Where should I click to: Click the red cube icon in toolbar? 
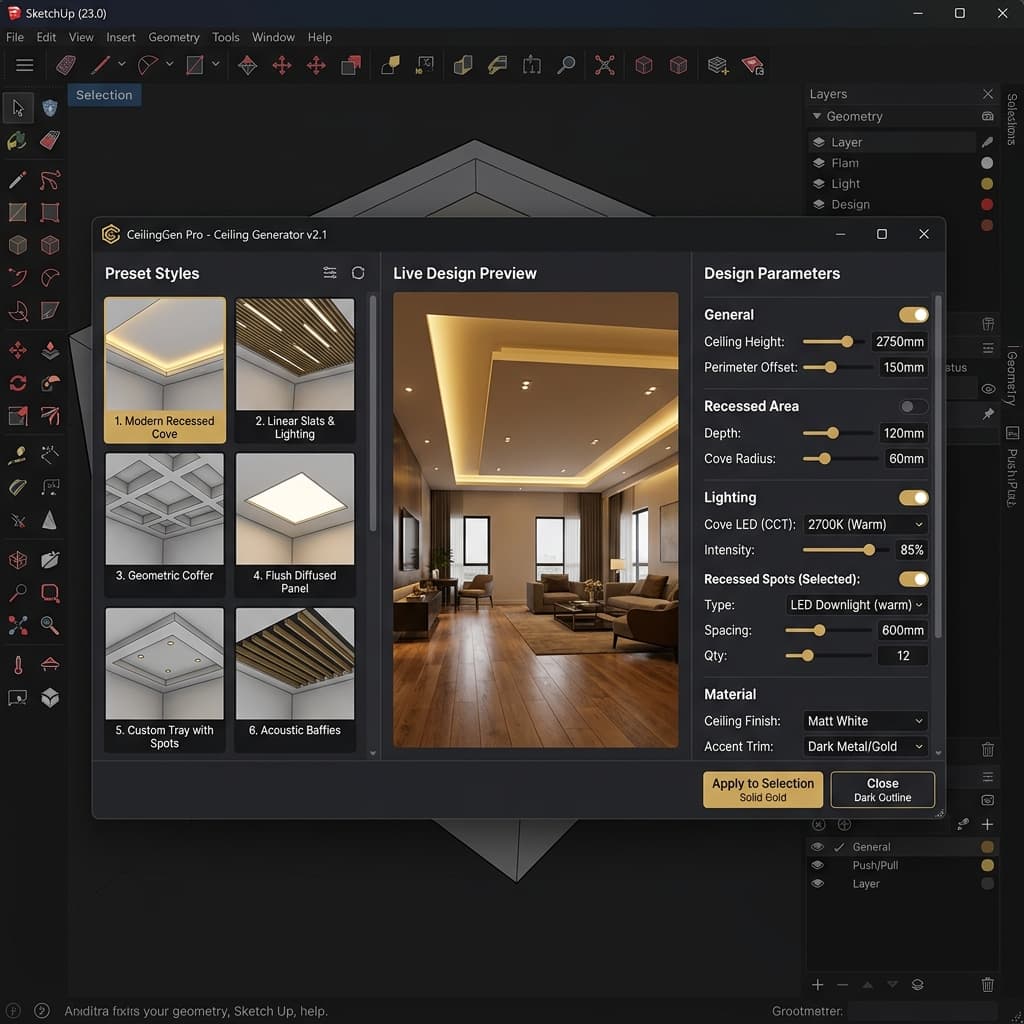click(644, 65)
